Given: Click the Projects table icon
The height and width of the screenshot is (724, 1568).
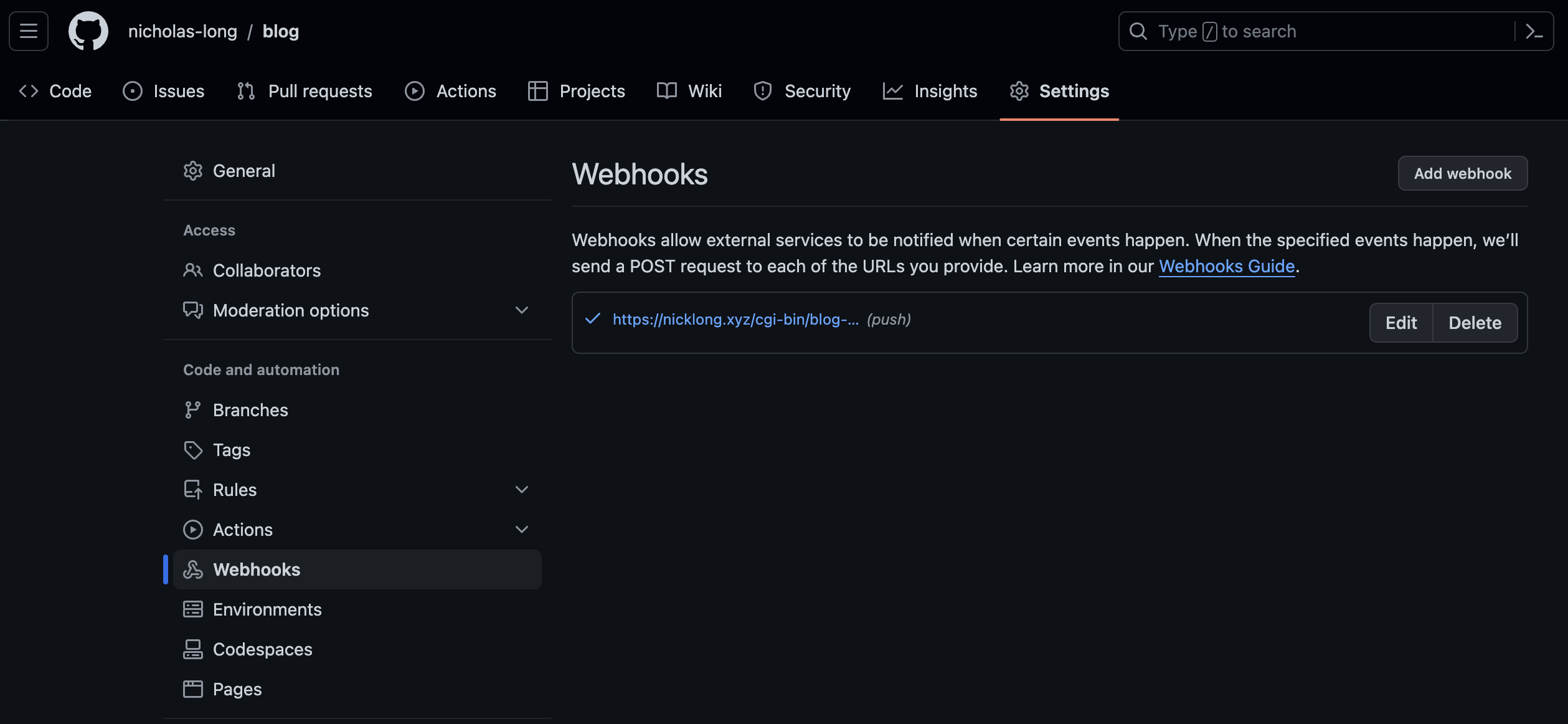Looking at the screenshot, I should 538,91.
